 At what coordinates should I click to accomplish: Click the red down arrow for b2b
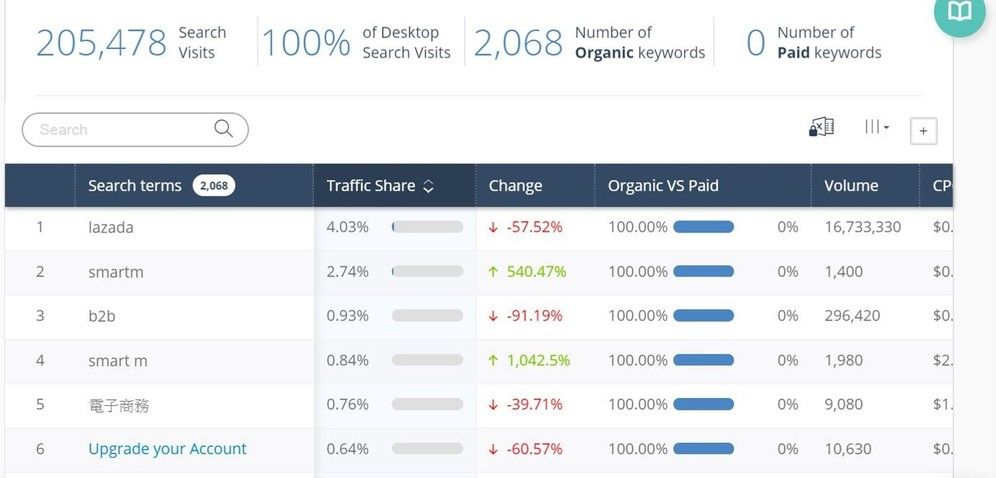pyautogui.click(x=493, y=316)
